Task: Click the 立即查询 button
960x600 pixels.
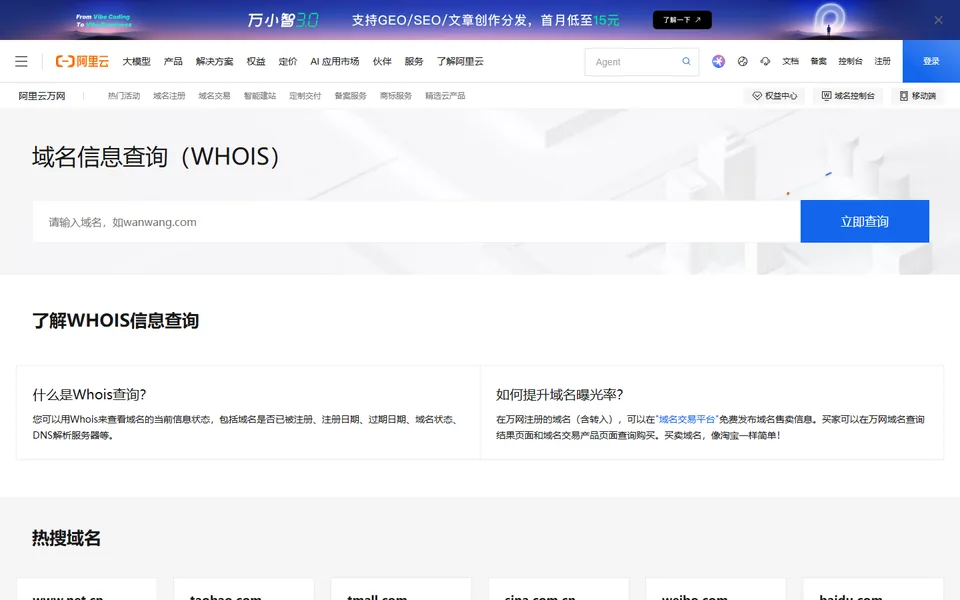Action: [x=864, y=222]
